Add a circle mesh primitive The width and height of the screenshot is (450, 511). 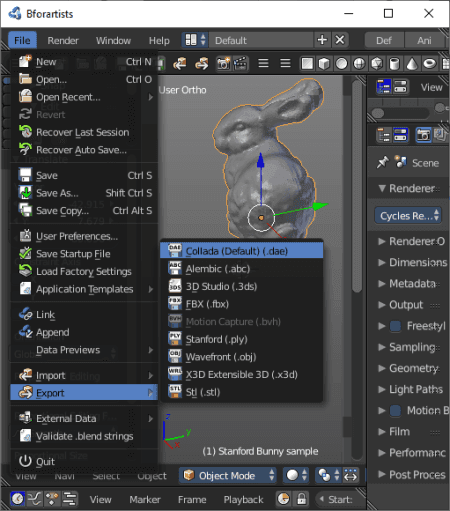point(342,63)
